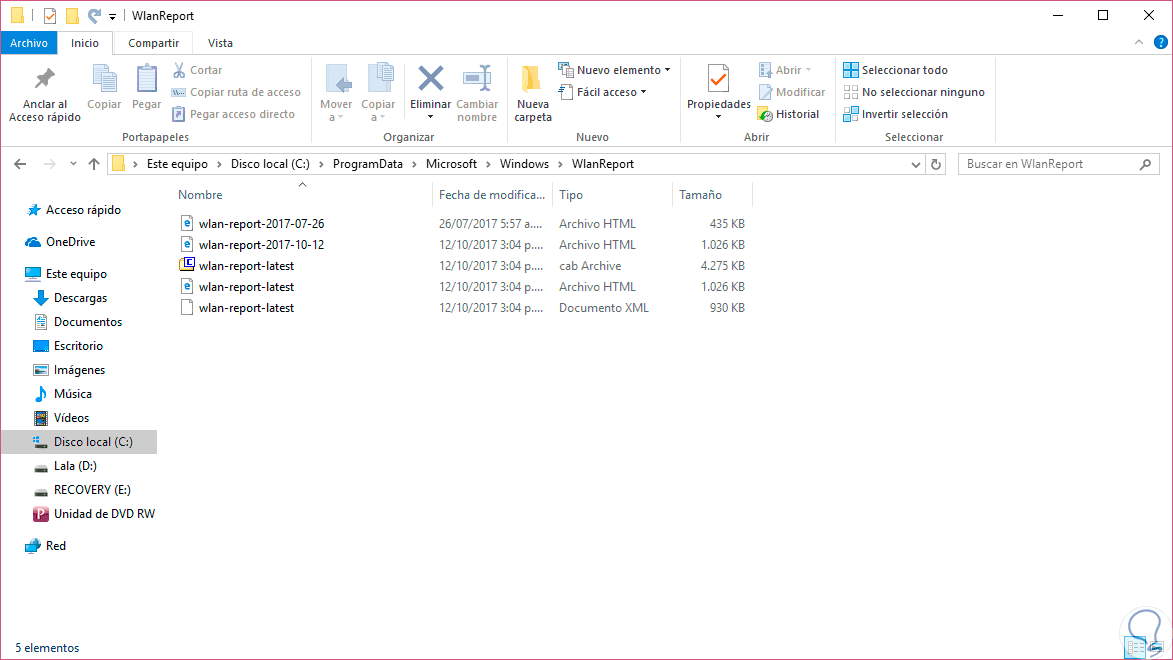Open Imágenes folder in sidebar

(79, 370)
